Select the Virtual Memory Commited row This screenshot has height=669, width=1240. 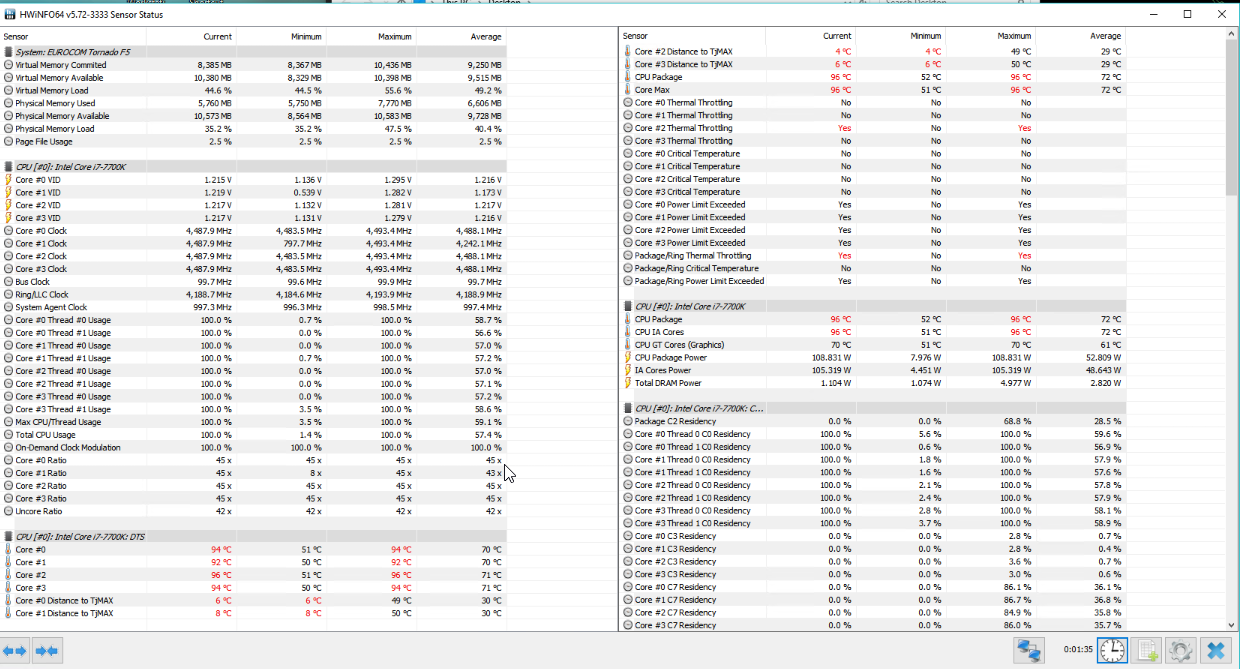(x=254, y=65)
